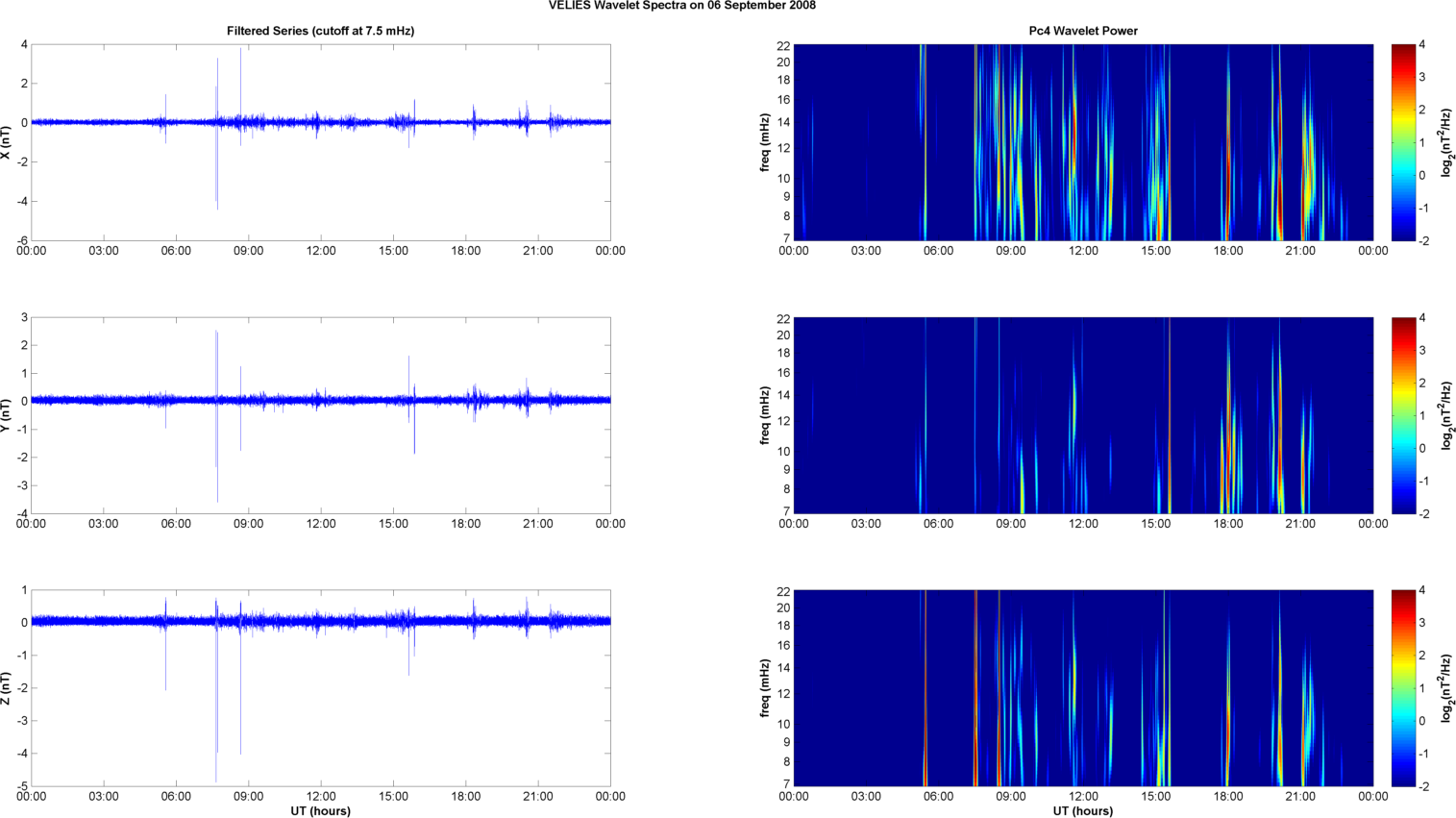Click the VELIES Wavelet Spectra main title
The width and height of the screenshot is (1456, 818).
point(681,6)
